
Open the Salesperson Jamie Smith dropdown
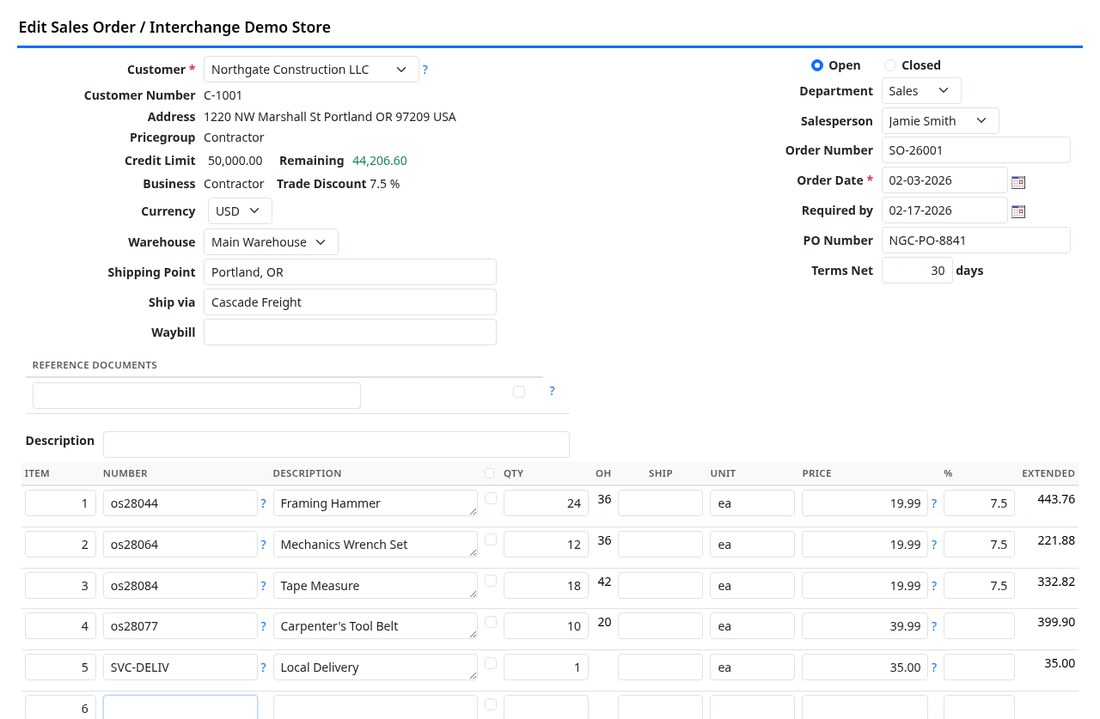point(940,121)
